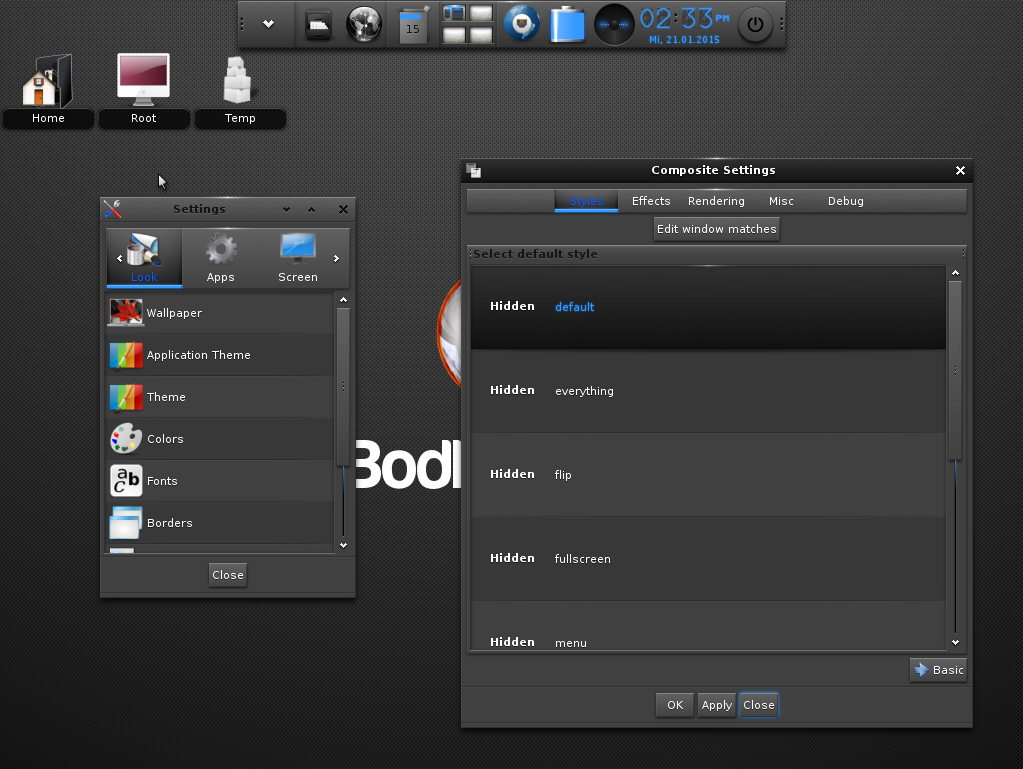The image size is (1023, 769).
Task: Click the shelf dropdown arrow launcher
Action: pos(268,24)
